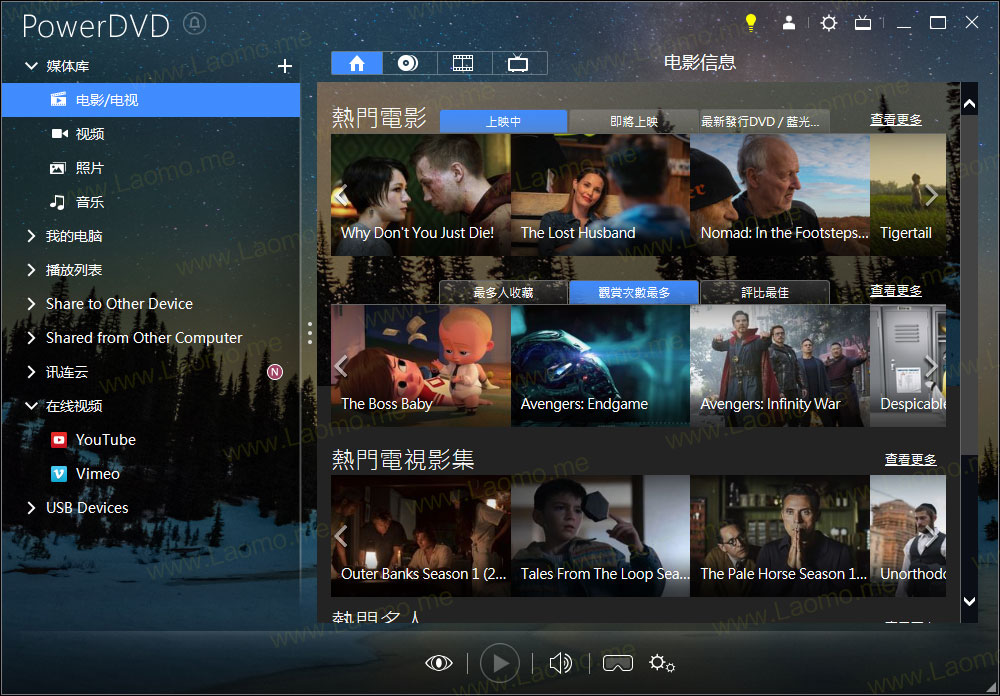Open settings via the top gear icon

pos(828,24)
